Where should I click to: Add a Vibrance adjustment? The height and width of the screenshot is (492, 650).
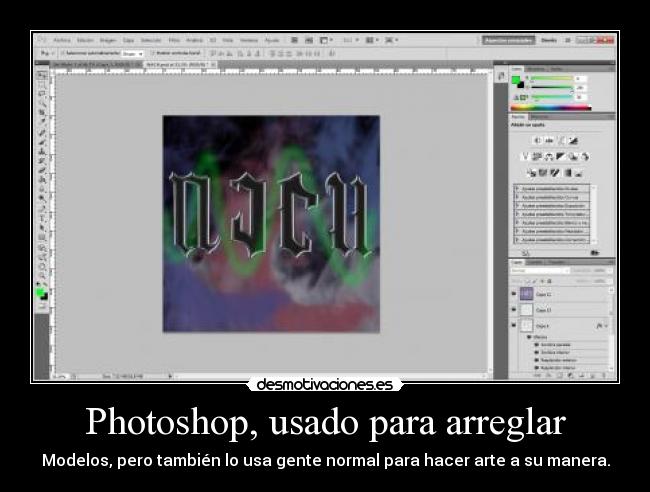click(x=525, y=156)
